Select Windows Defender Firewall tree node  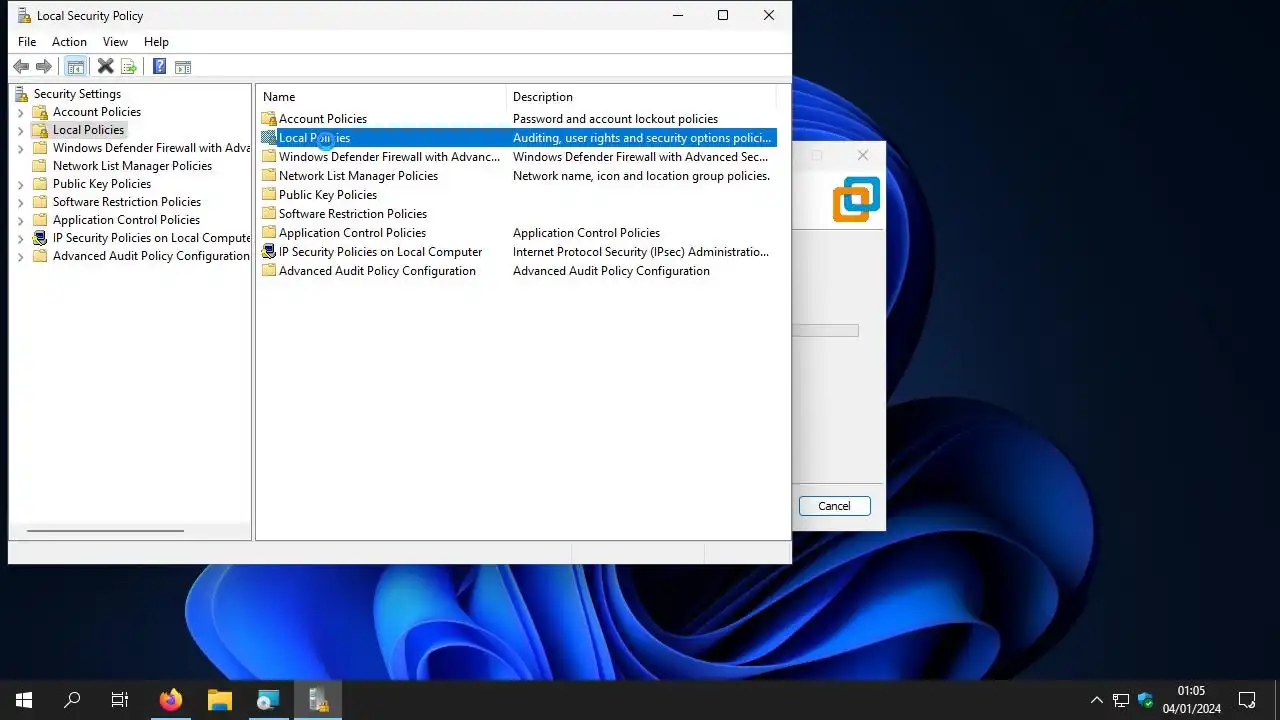(151, 148)
